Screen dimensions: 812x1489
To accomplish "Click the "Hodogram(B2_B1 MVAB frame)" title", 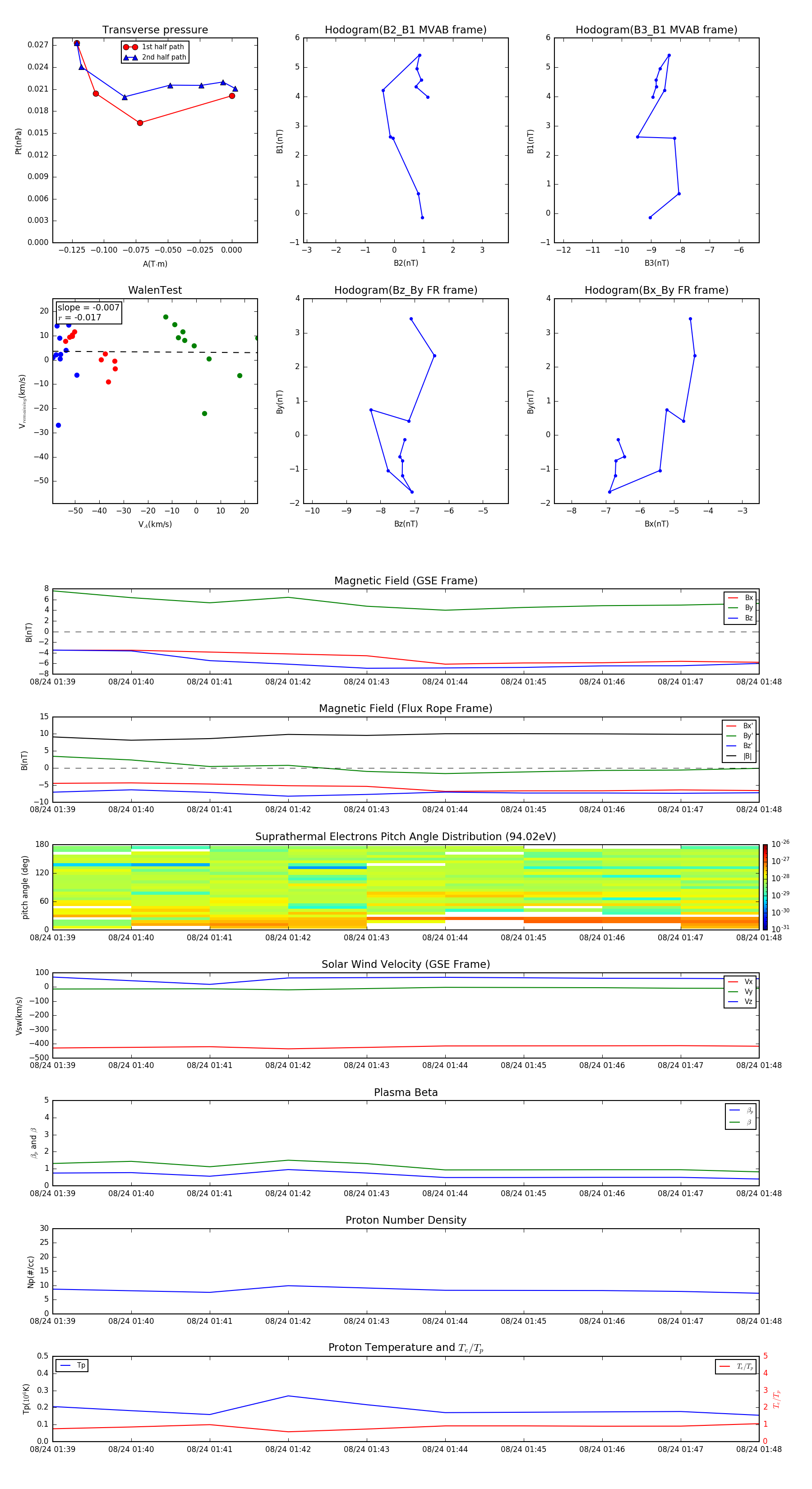I will click(x=406, y=30).
